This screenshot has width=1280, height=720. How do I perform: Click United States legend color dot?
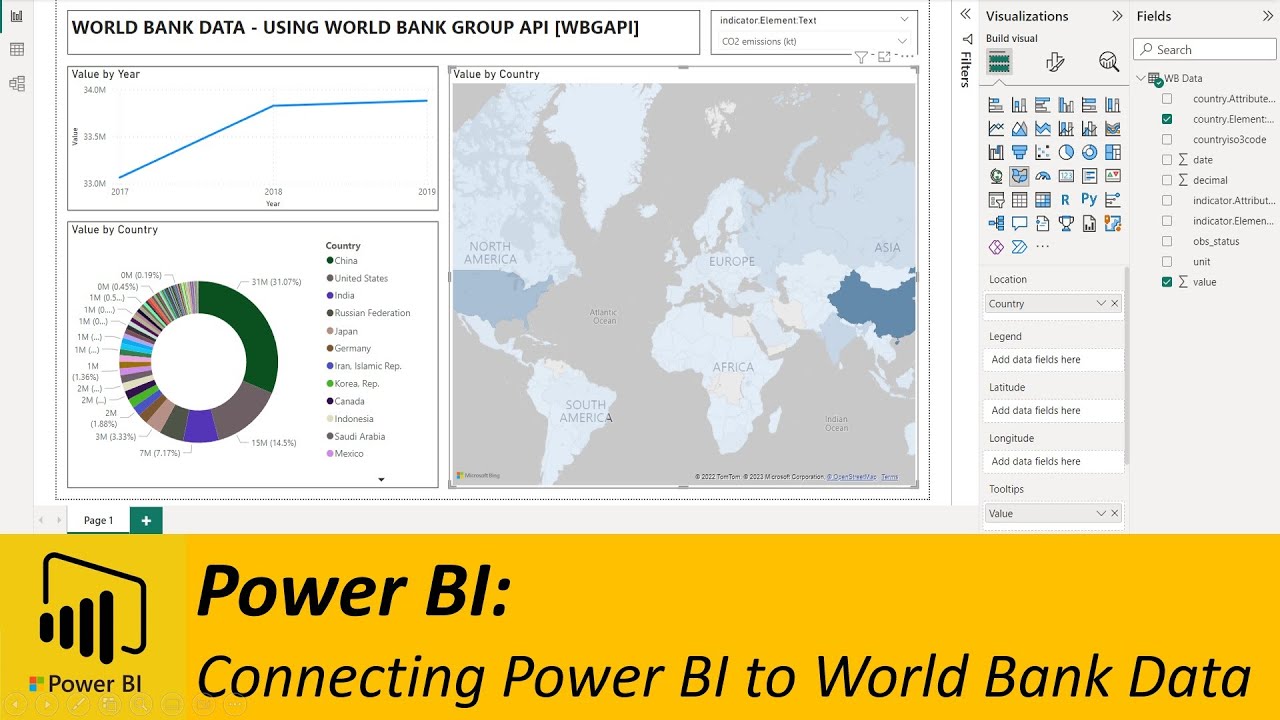pos(330,279)
